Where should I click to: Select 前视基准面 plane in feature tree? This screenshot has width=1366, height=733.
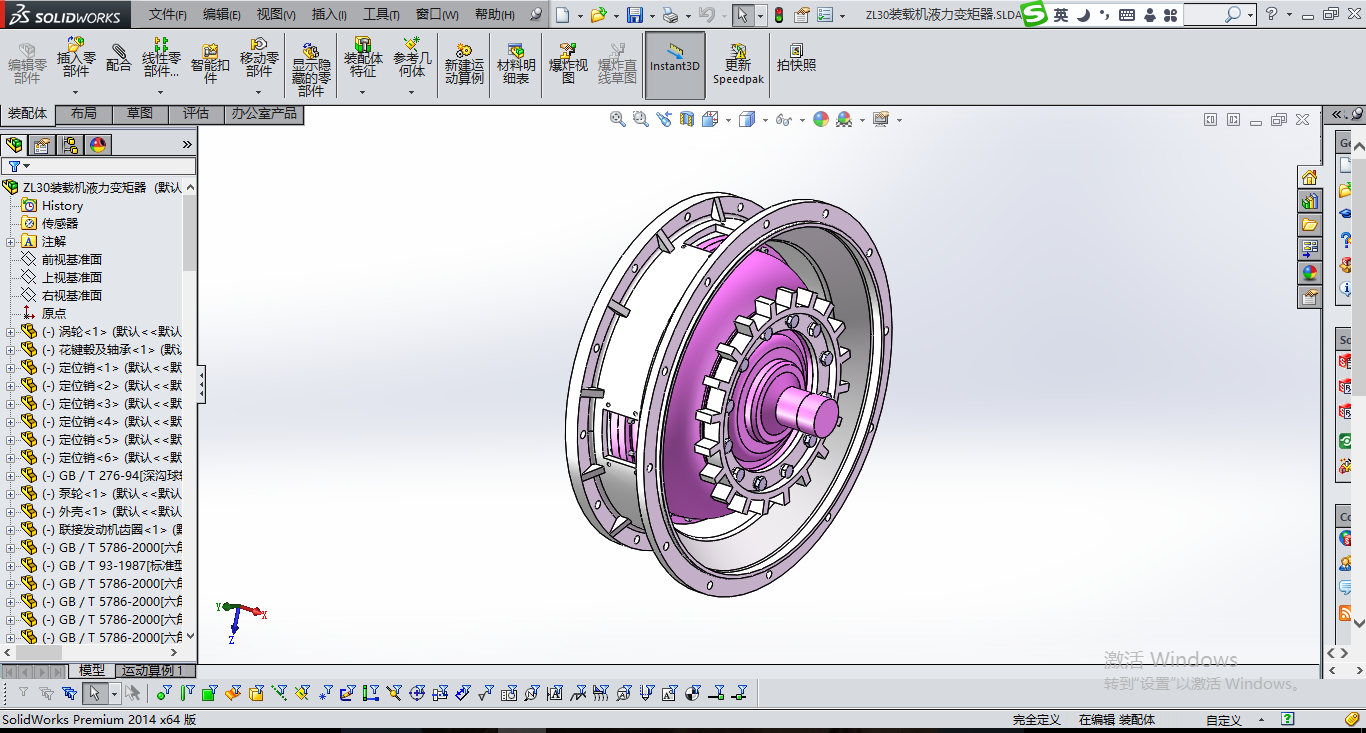72,259
